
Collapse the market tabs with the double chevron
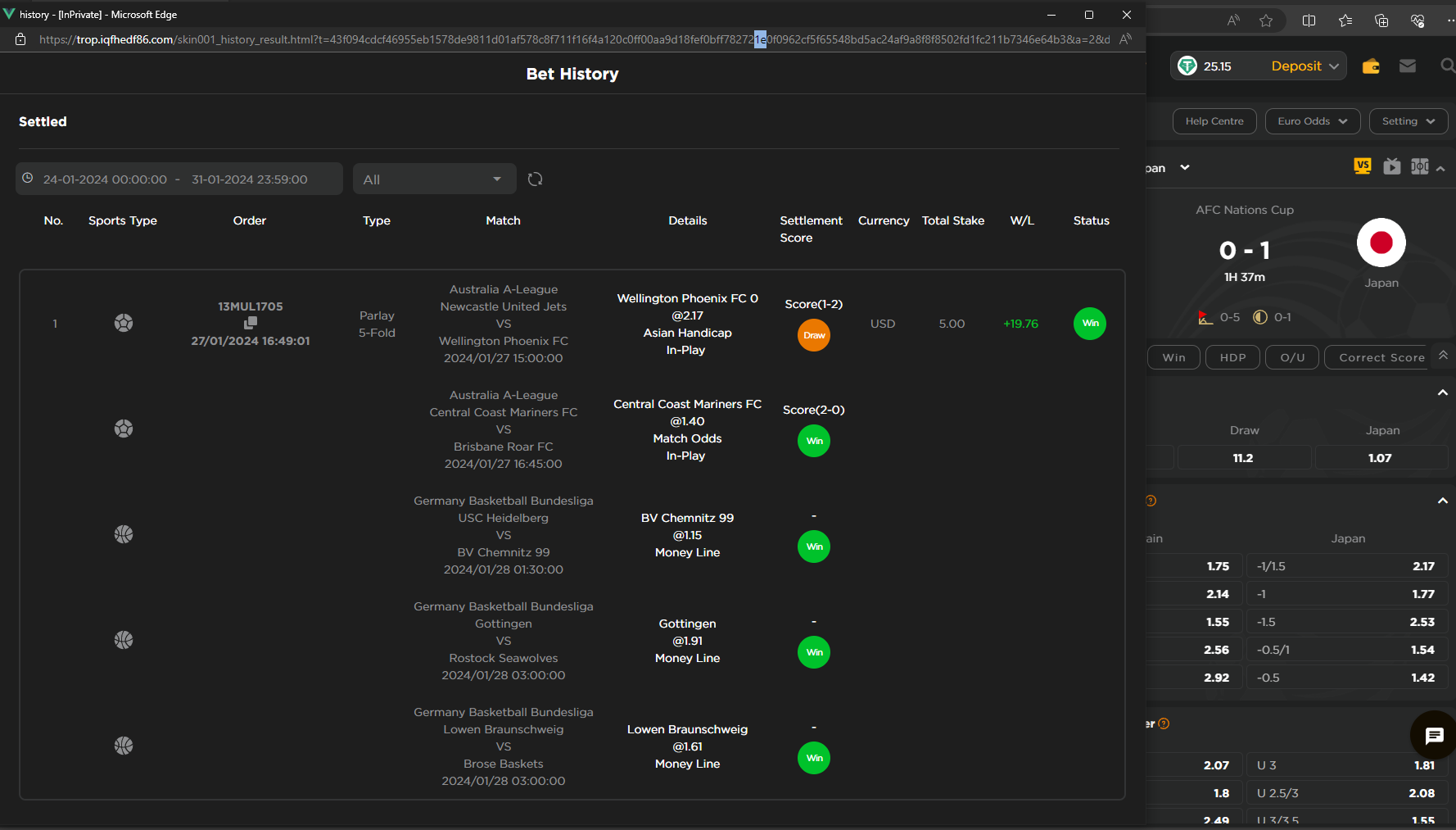(1443, 355)
